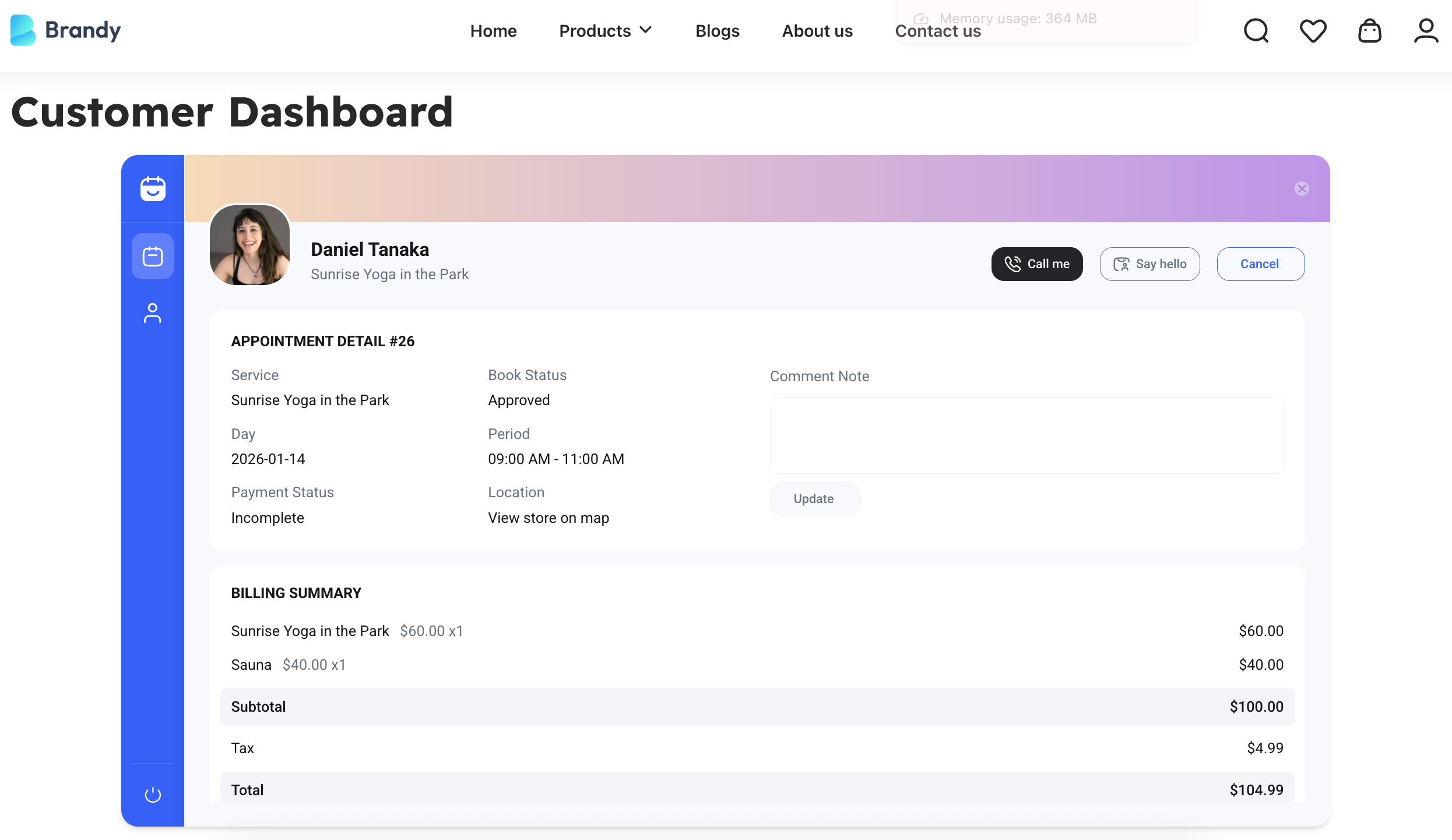This screenshot has width=1452, height=840.
Task: Click the user account icon in header
Action: tap(1426, 31)
